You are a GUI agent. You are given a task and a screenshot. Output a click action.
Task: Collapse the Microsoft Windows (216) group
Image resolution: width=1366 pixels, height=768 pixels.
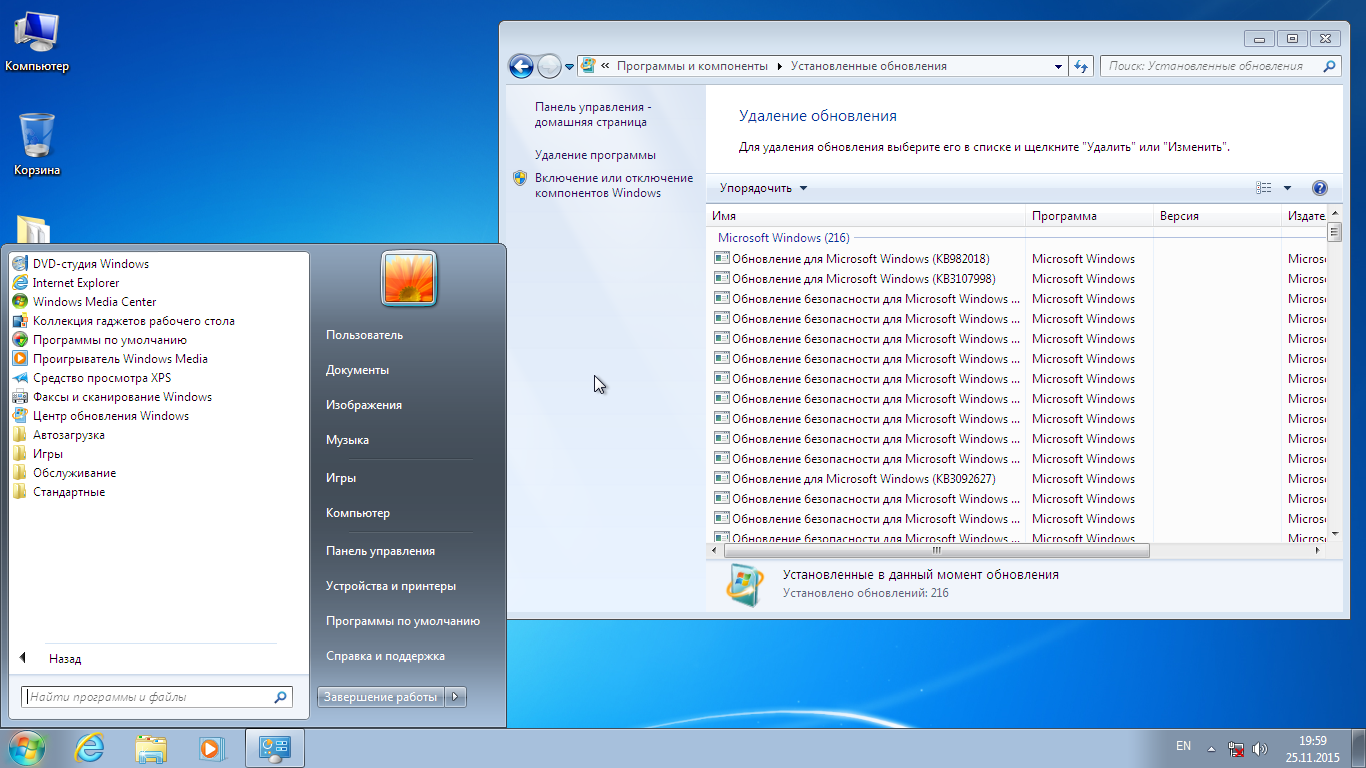tap(784, 238)
